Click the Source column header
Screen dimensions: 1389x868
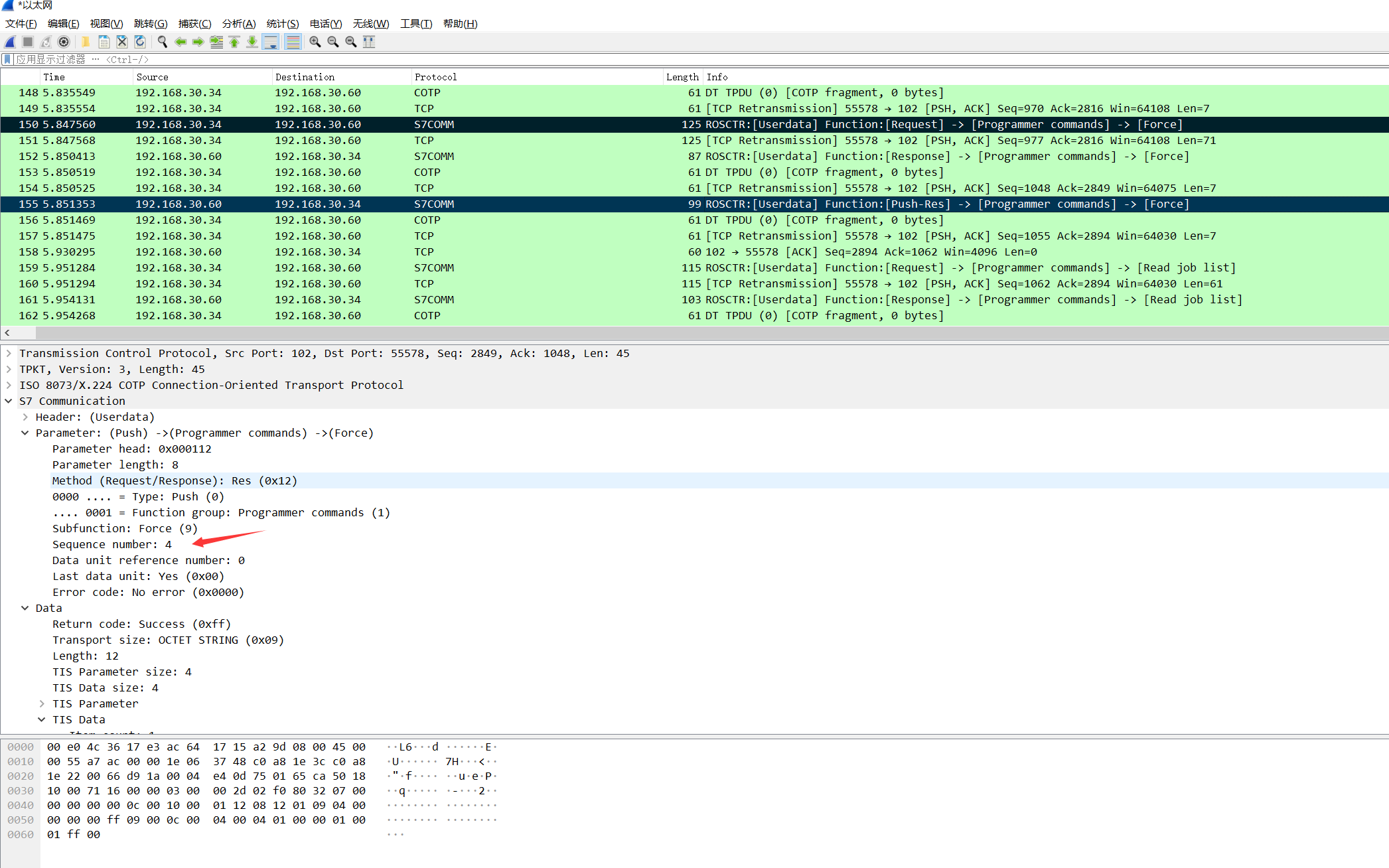[x=152, y=77]
